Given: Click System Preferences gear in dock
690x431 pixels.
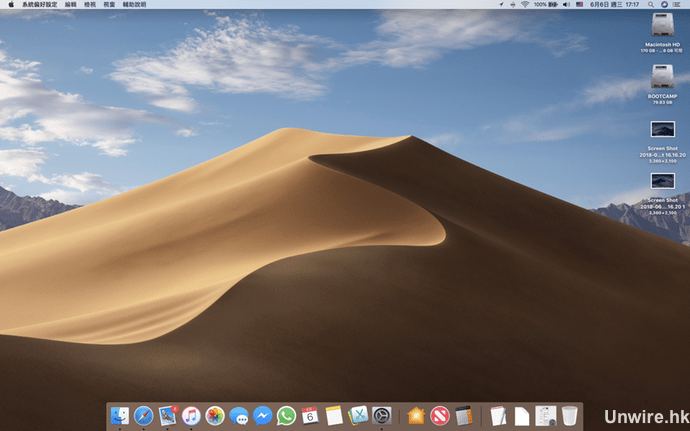Looking at the screenshot, I should [382, 416].
